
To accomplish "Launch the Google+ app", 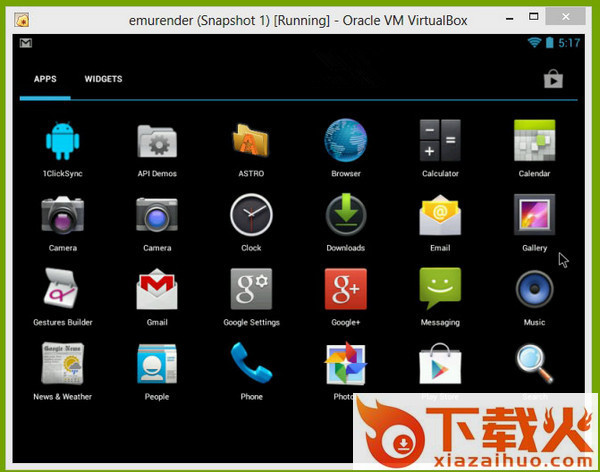I will click(x=346, y=290).
